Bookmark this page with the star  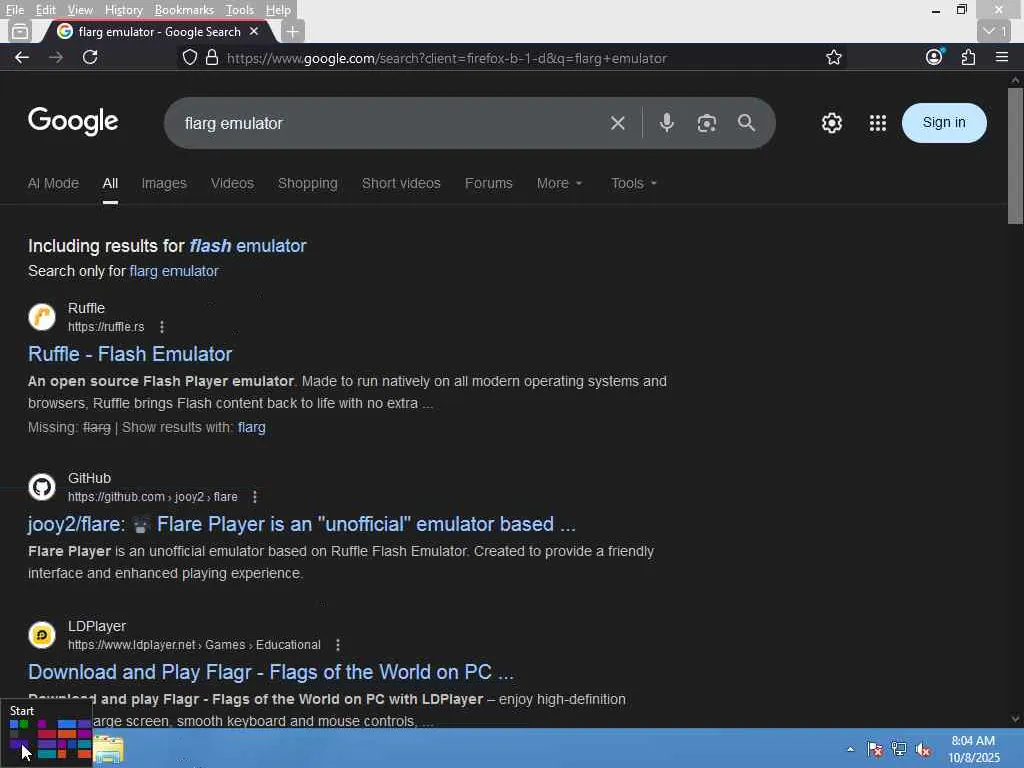(x=833, y=57)
